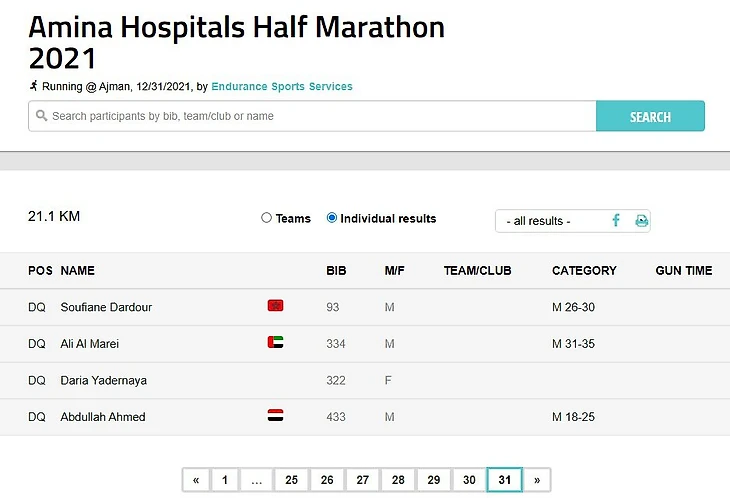Open results page 30
Viewport: 730px width, 498px height.
[469, 480]
